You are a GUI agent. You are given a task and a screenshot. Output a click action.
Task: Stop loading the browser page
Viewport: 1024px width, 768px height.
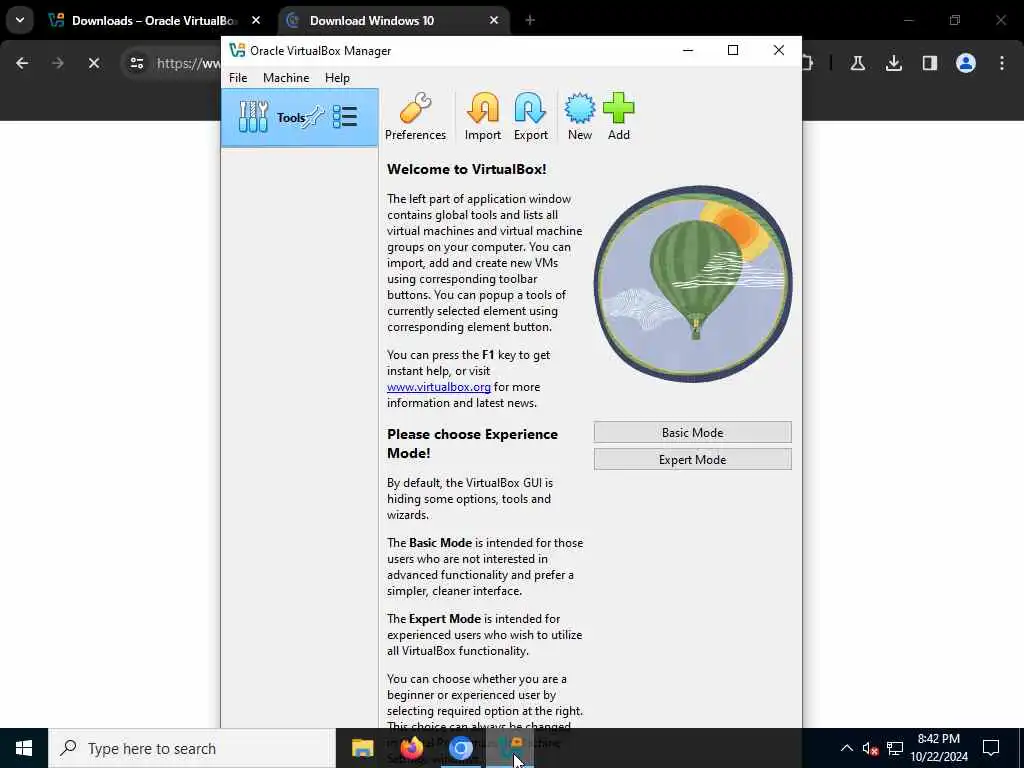coord(94,63)
